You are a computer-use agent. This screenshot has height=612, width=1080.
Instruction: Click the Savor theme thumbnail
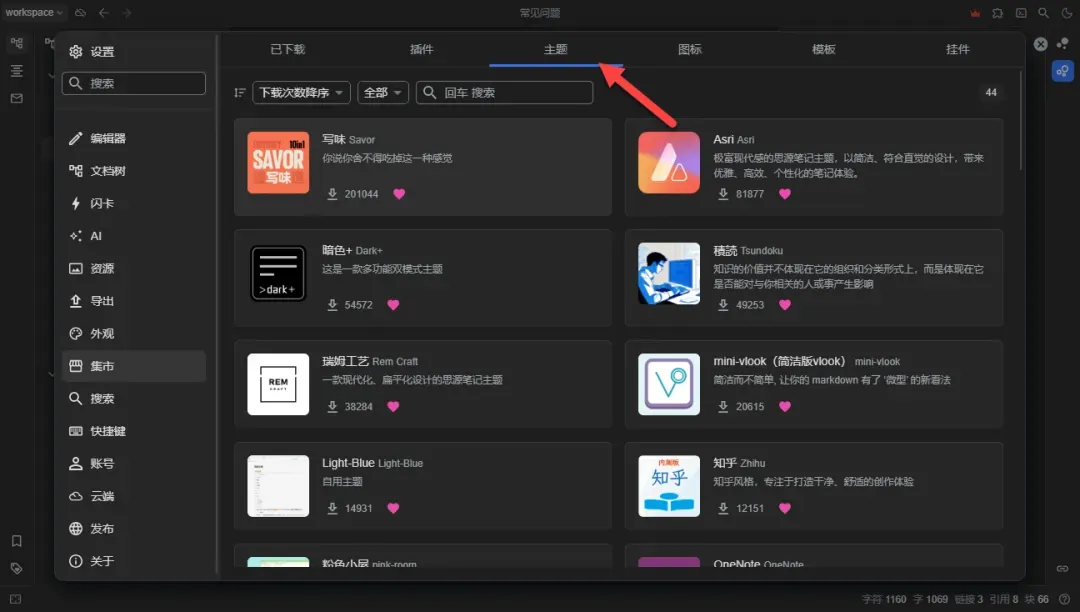278,162
